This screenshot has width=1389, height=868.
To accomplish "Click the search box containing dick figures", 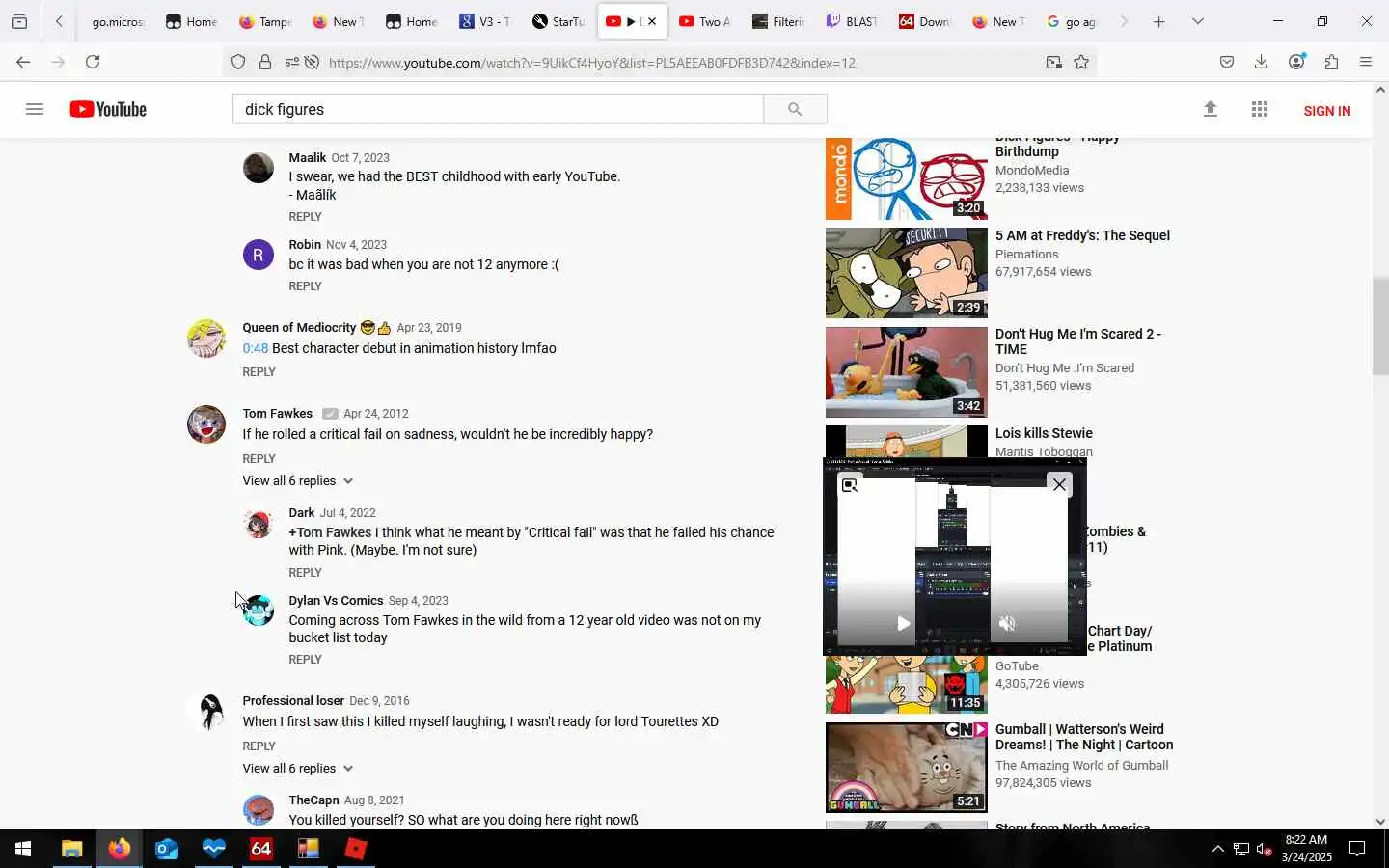I will 498,109.
